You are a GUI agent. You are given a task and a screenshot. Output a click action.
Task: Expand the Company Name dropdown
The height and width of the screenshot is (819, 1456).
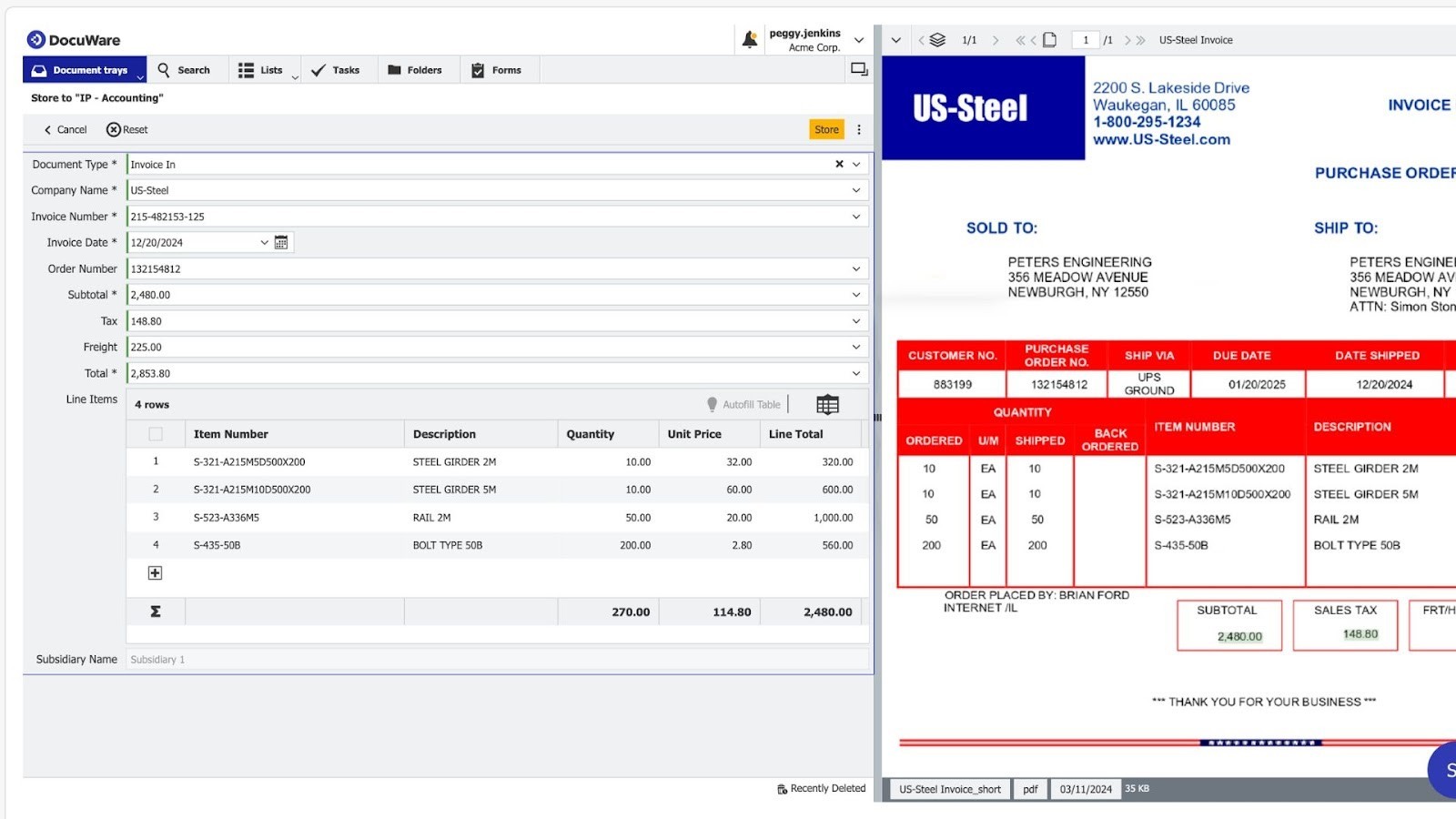pyautogui.click(x=855, y=189)
